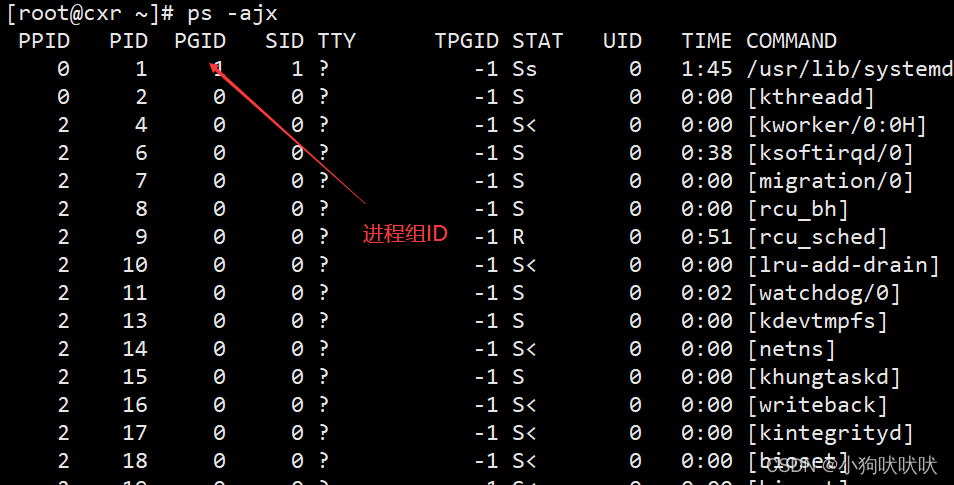Image resolution: width=954 pixels, height=485 pixels.
Task: Click the TPGID -1 value in the kthreadd row
Action: coord(486,97)
